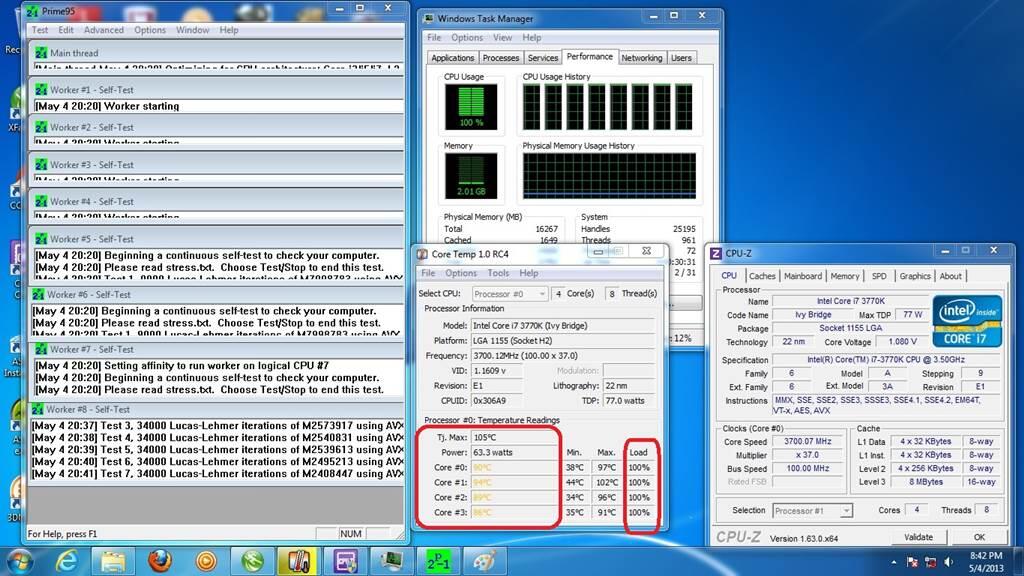
Task: Click the Worker #1 Self-Test window icon
Action: (41, 89)
